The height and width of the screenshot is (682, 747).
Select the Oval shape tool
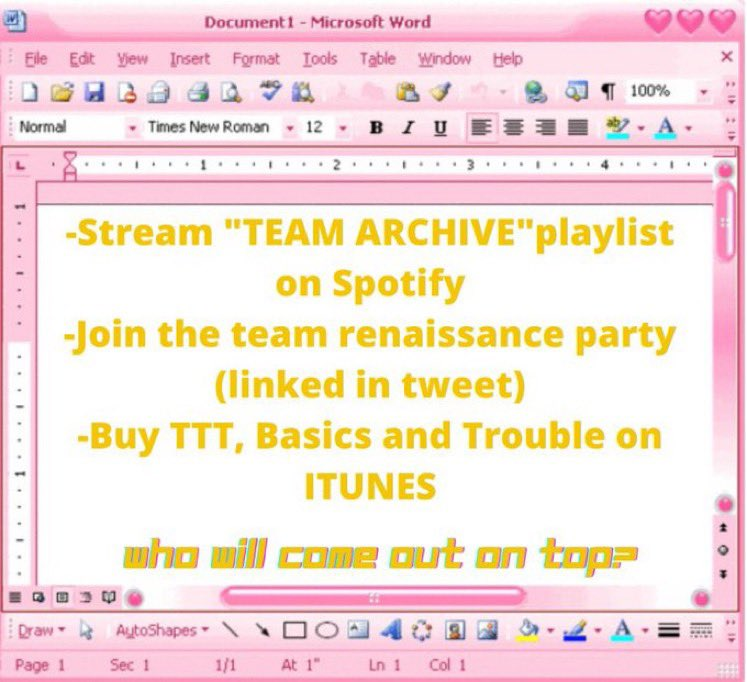point(327,631)
